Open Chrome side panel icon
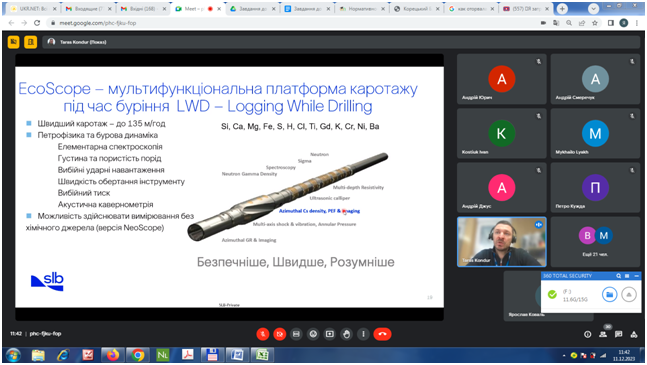This screenshot has height=365, width=647. tap(611, 23)
